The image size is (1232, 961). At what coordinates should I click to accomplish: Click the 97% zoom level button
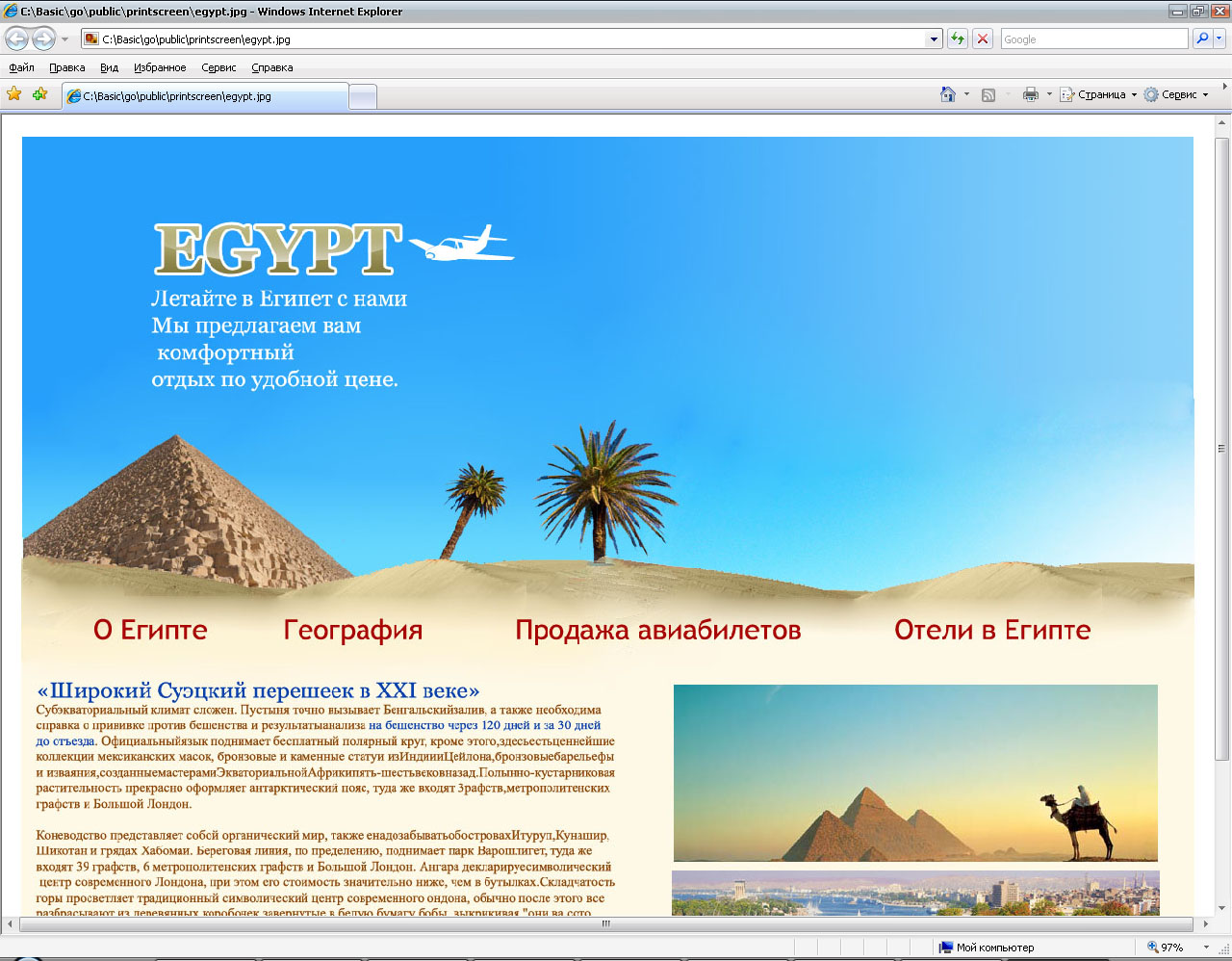(1166, 948)
